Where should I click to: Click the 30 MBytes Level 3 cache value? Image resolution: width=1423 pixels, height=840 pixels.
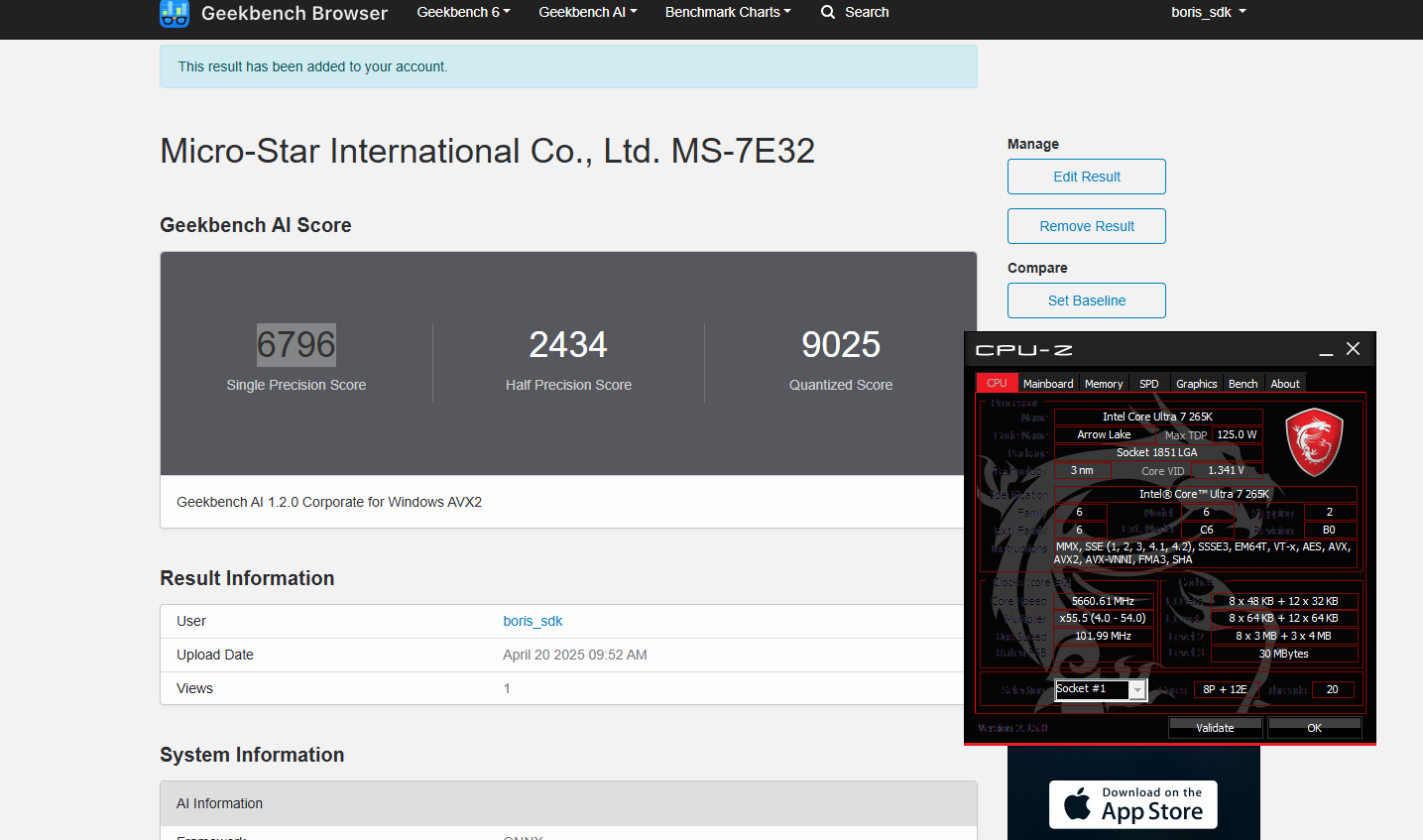click(x=1284, y=654)
